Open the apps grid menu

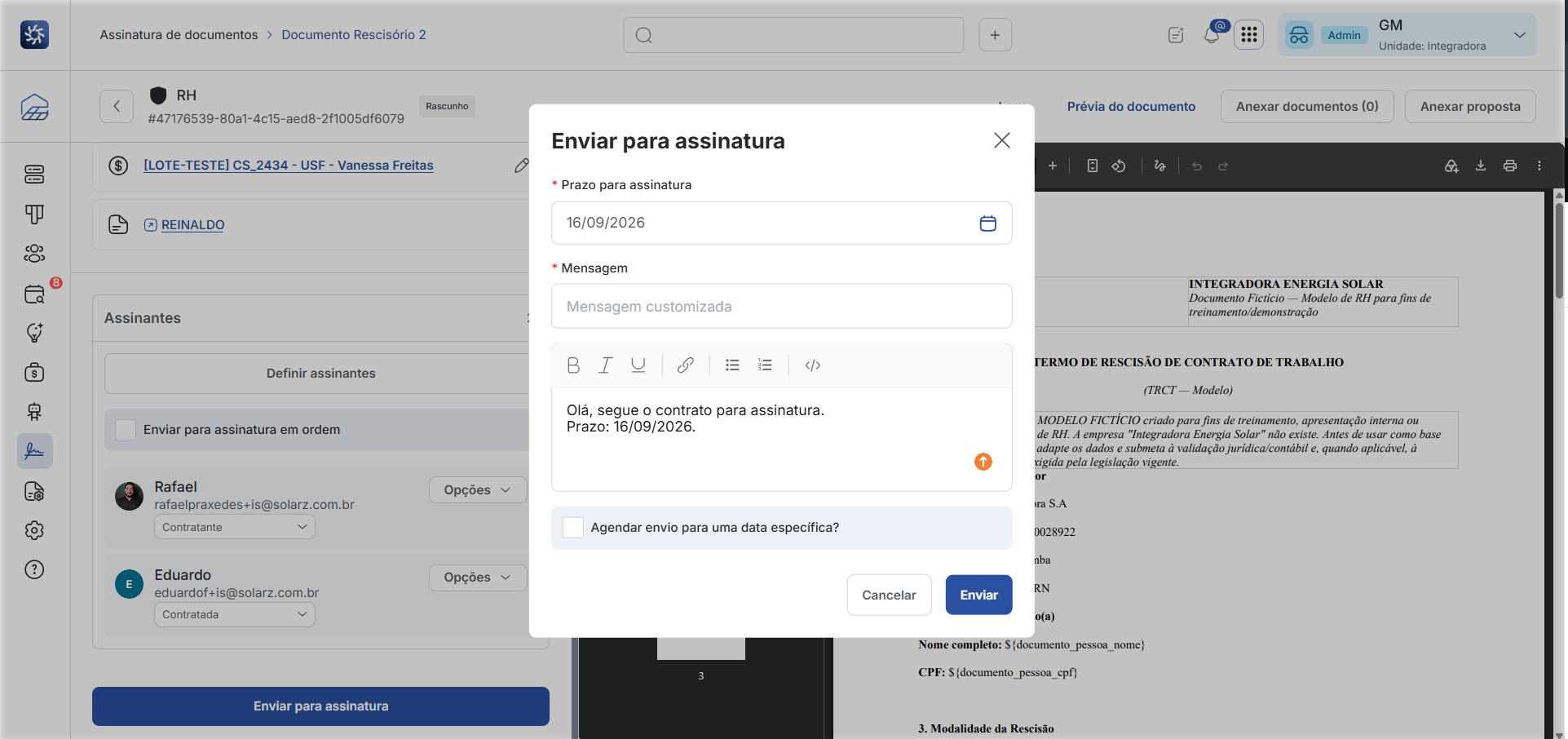(1249, 35)
